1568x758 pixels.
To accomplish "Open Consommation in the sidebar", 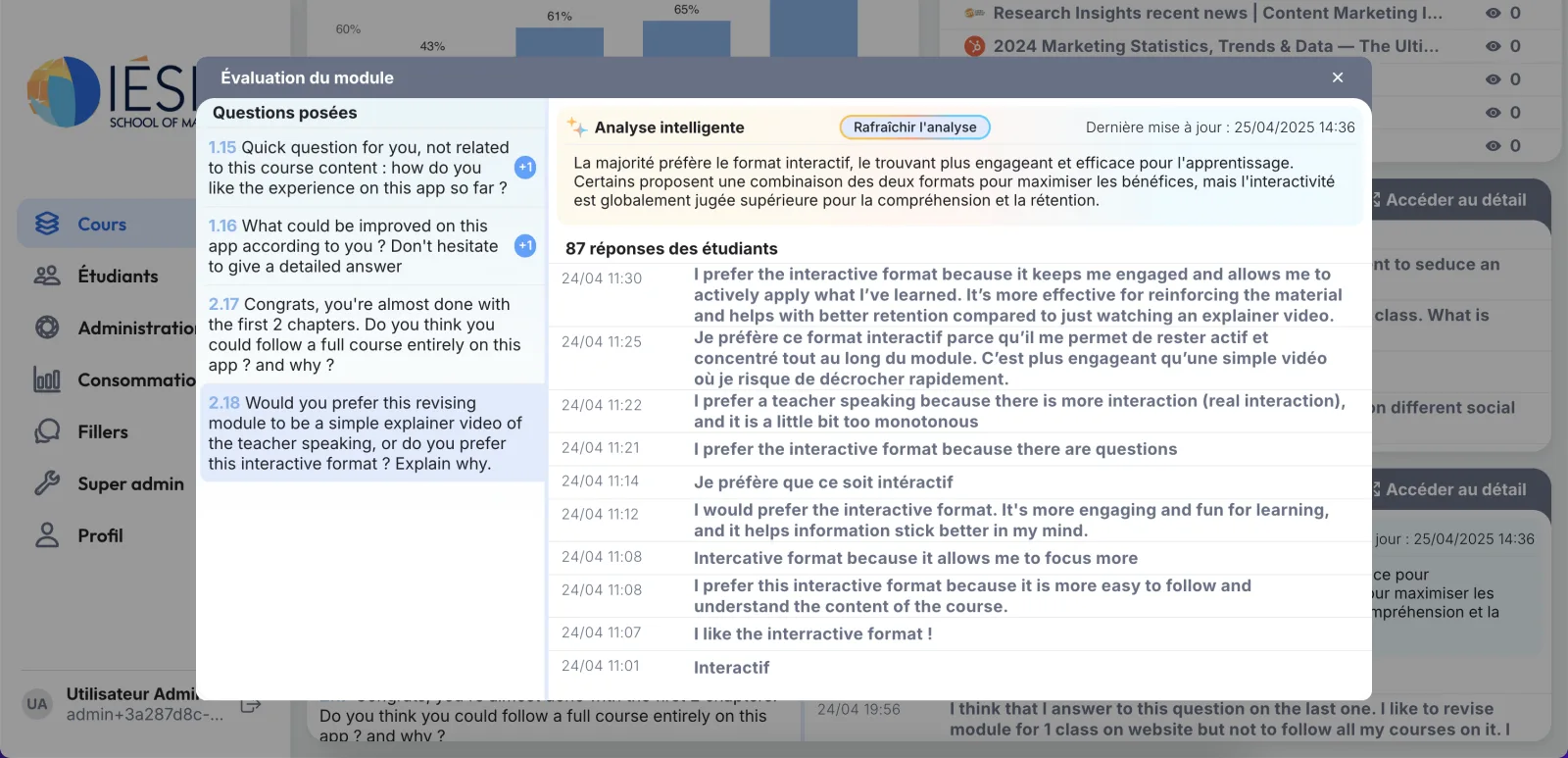I will coord(107,380).
